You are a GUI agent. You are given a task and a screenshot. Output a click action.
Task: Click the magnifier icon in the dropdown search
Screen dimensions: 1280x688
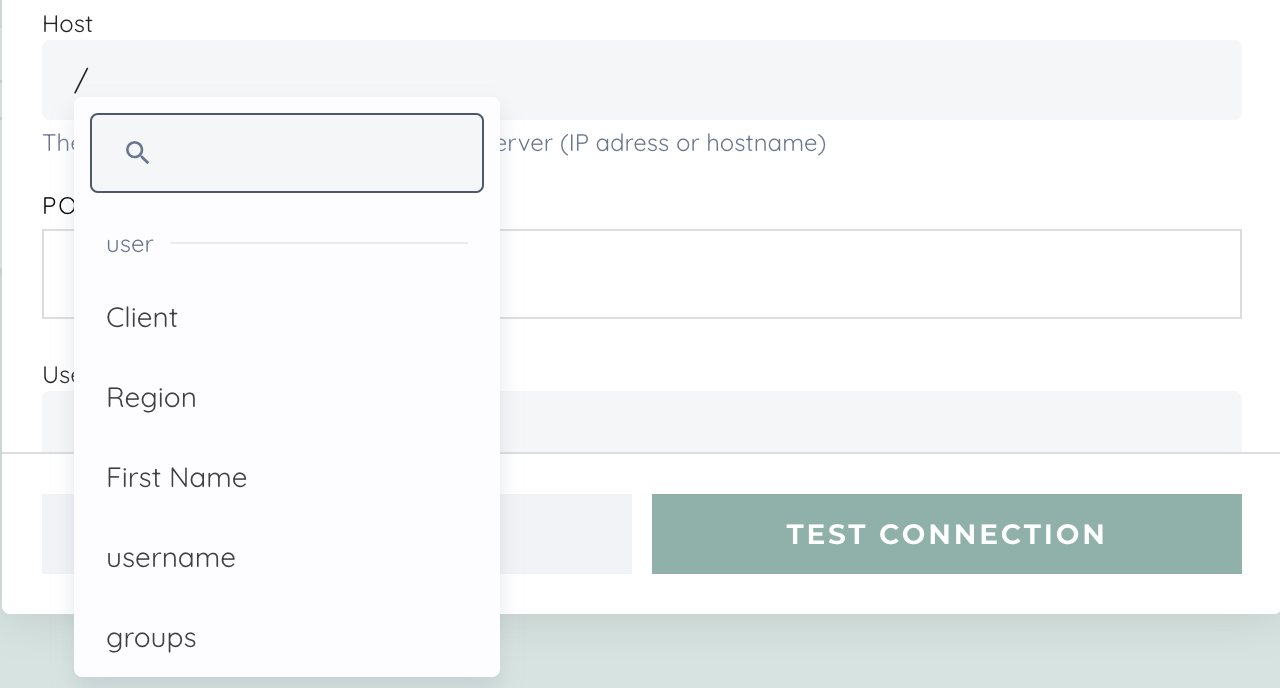click(138, 153)
